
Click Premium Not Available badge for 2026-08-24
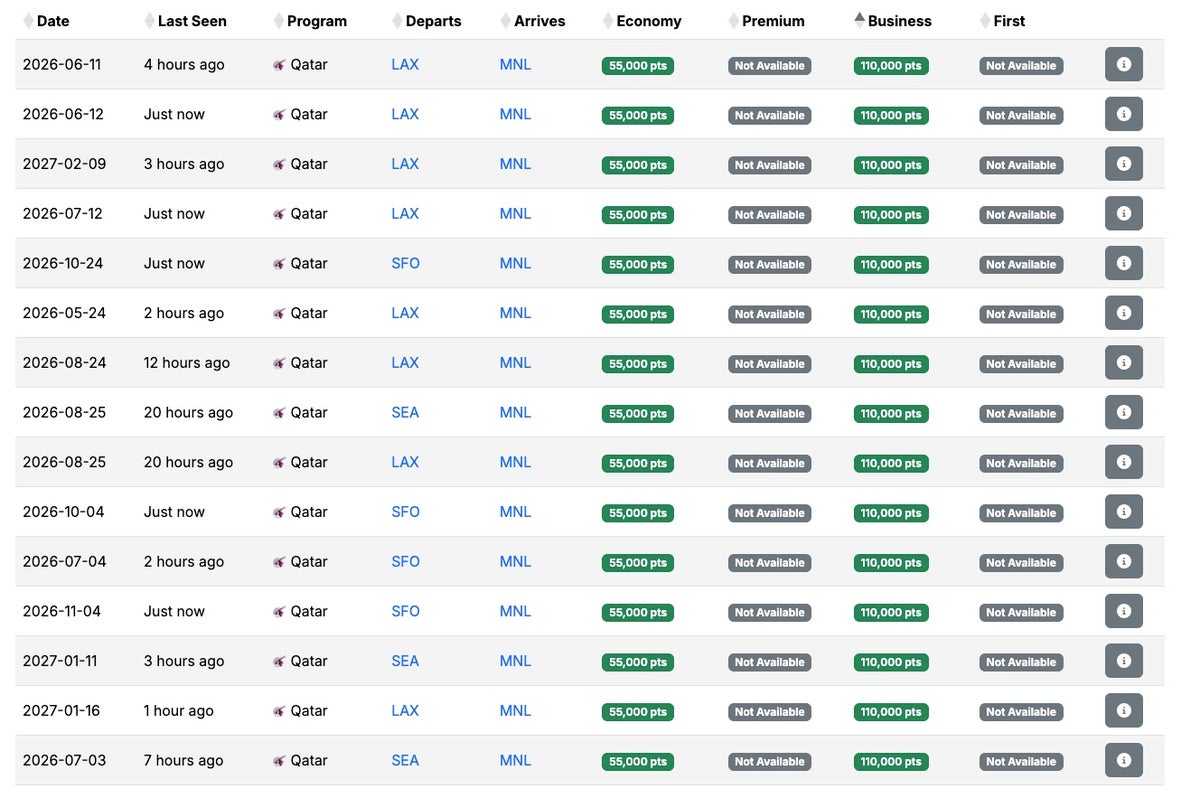click(769, 364)
